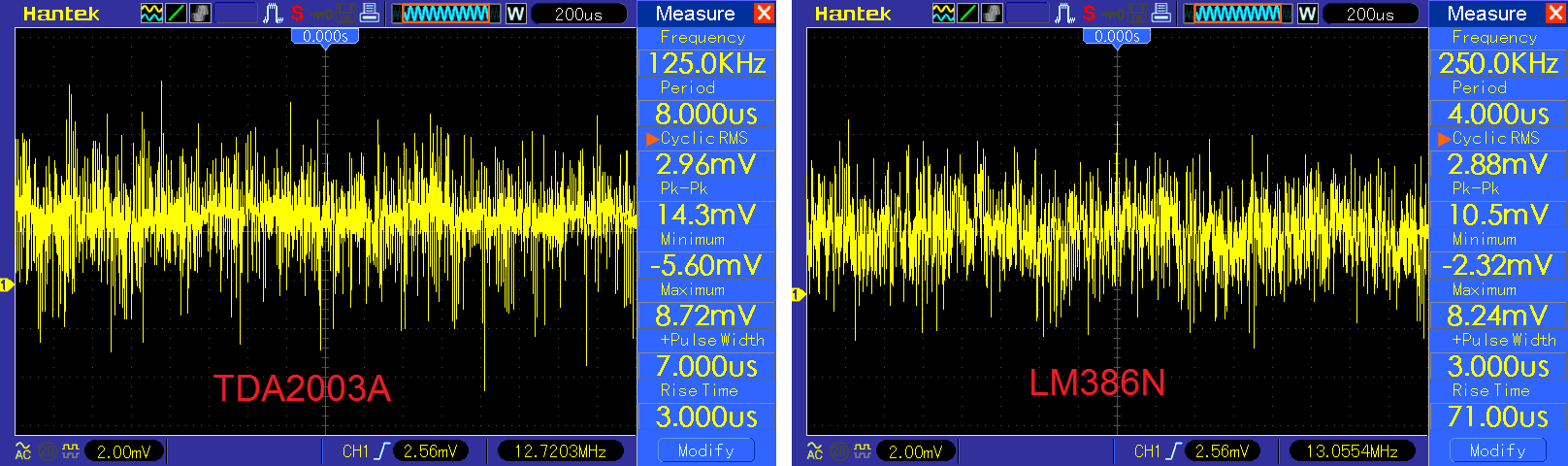Click Minimum value -5.60mV
The height and width of the screenshot is (466, 1568).
[706, 265]
